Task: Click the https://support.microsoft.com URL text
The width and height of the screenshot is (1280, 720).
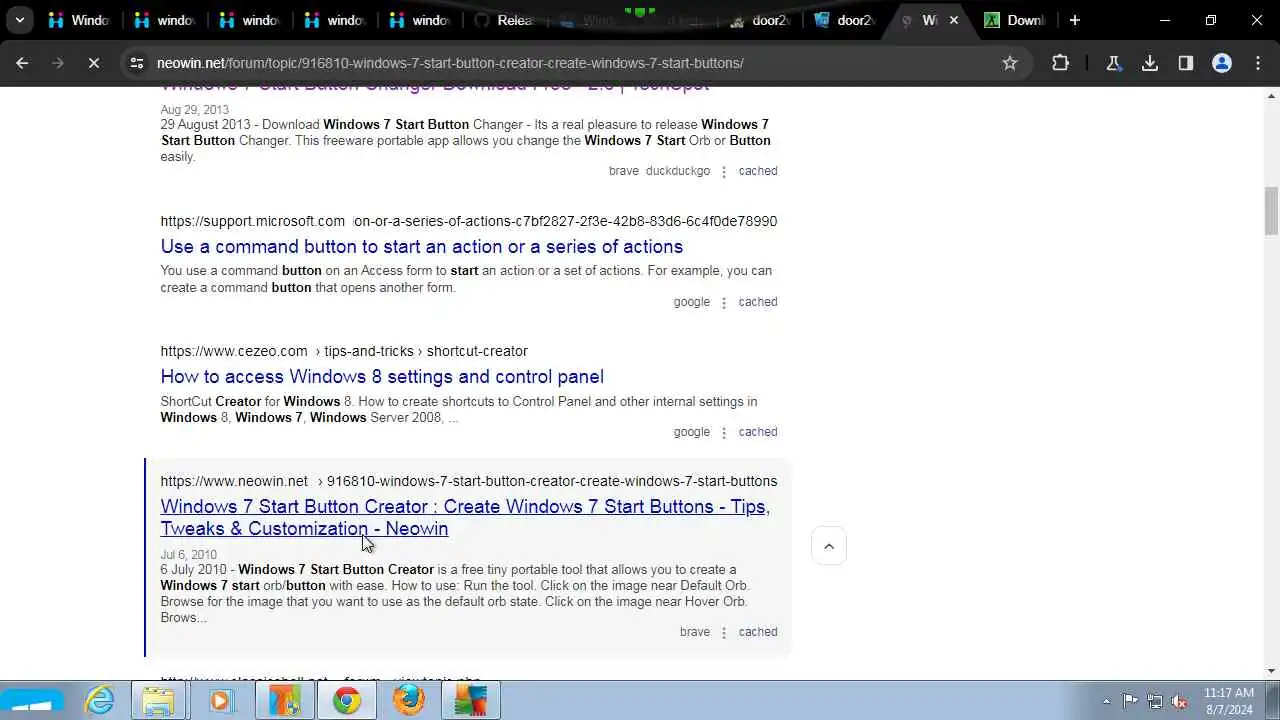Action: tap(253, 221)
